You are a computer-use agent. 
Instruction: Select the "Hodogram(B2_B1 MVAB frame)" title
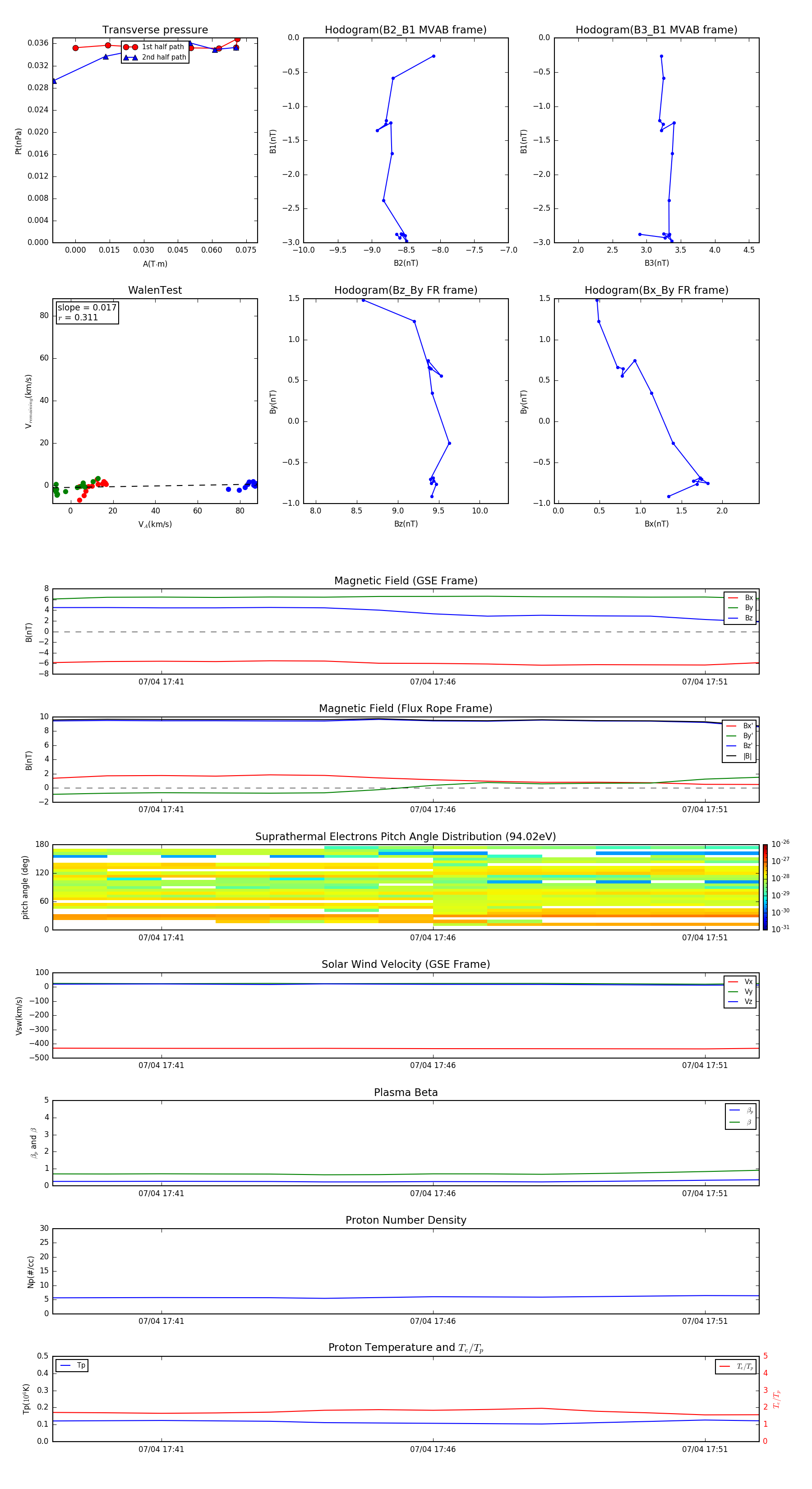click(406, 30)
